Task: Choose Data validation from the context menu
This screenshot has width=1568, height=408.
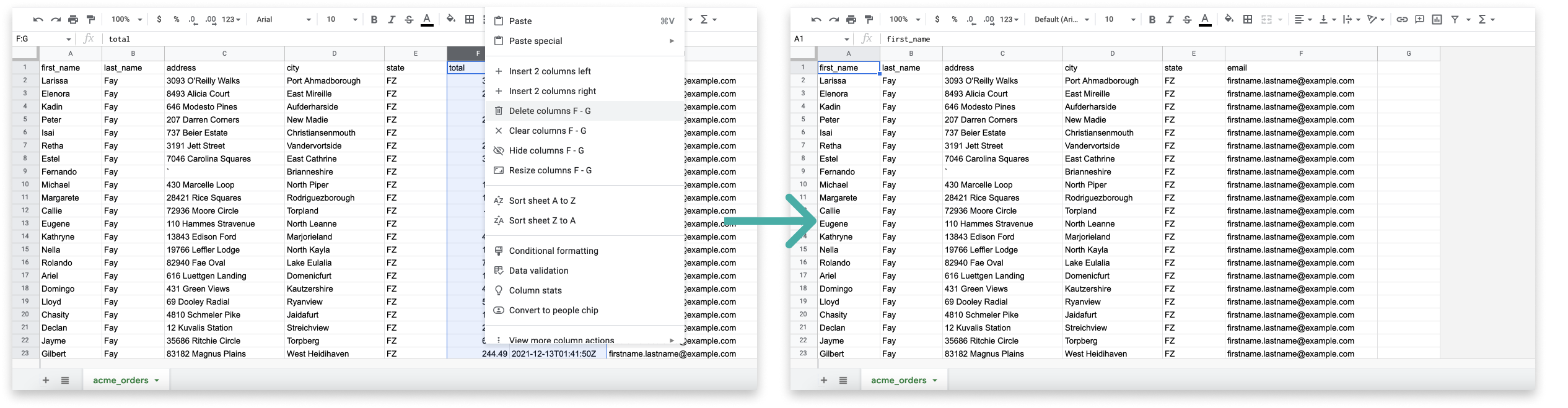Action: [585, 271]
